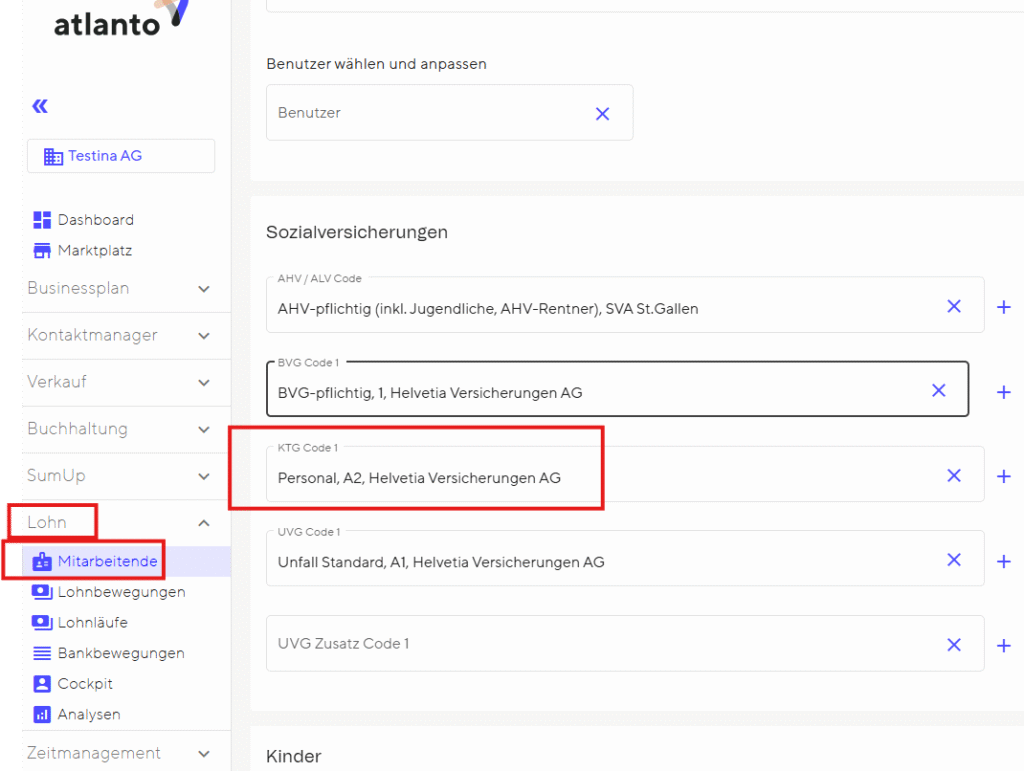Click the Lohnbewegungen icon in sidebar

[x=42, y=592]
